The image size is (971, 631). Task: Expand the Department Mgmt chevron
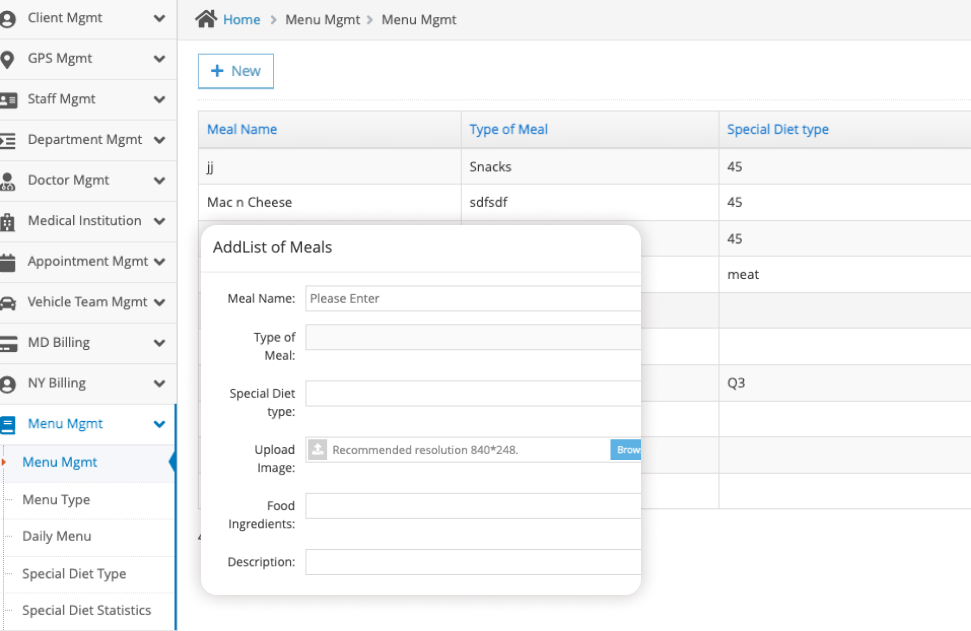click(x=159, y=140)
